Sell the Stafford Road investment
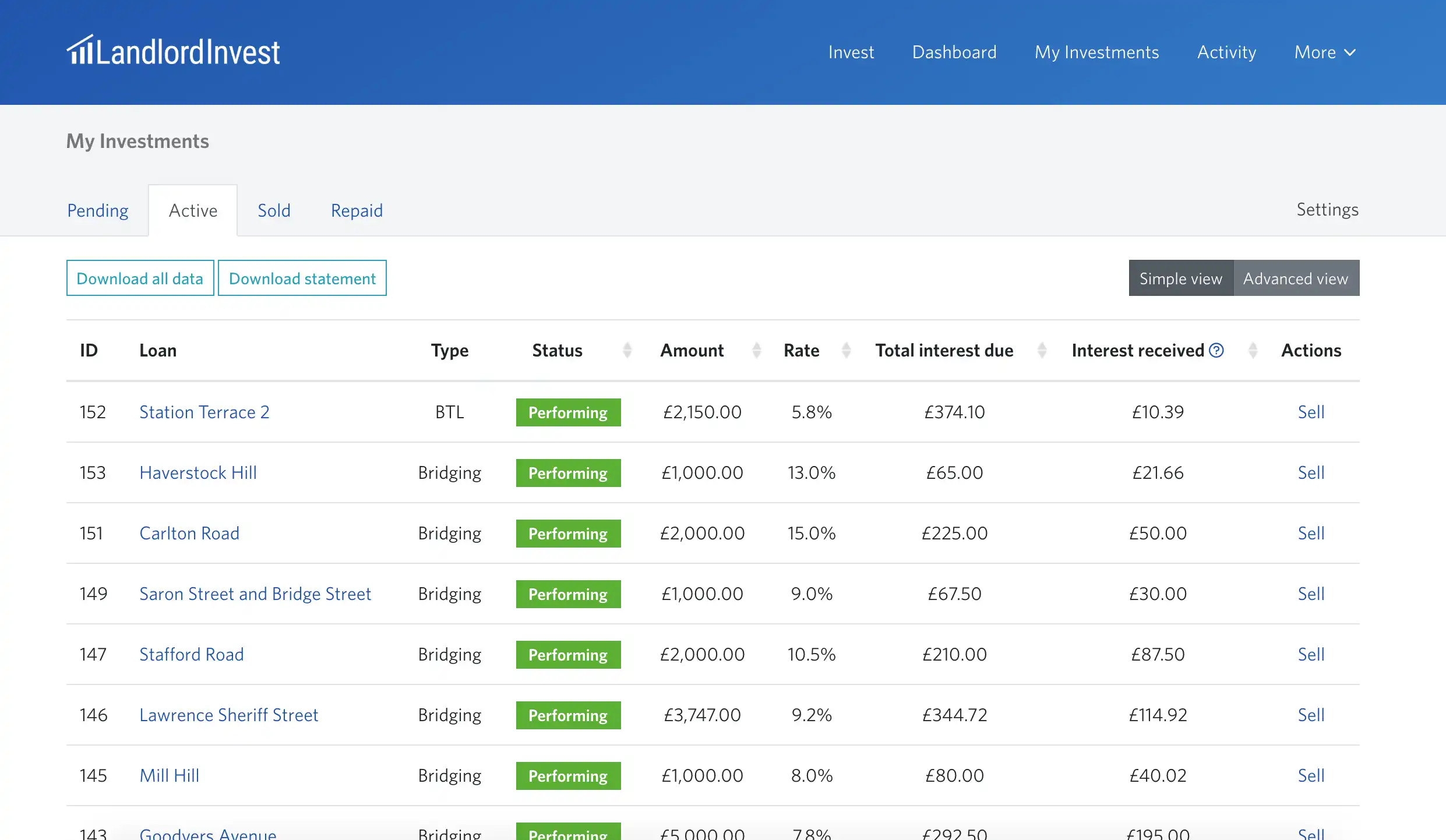The width and height of the screenshot is (1446, 840). (x=1311, y=654)
